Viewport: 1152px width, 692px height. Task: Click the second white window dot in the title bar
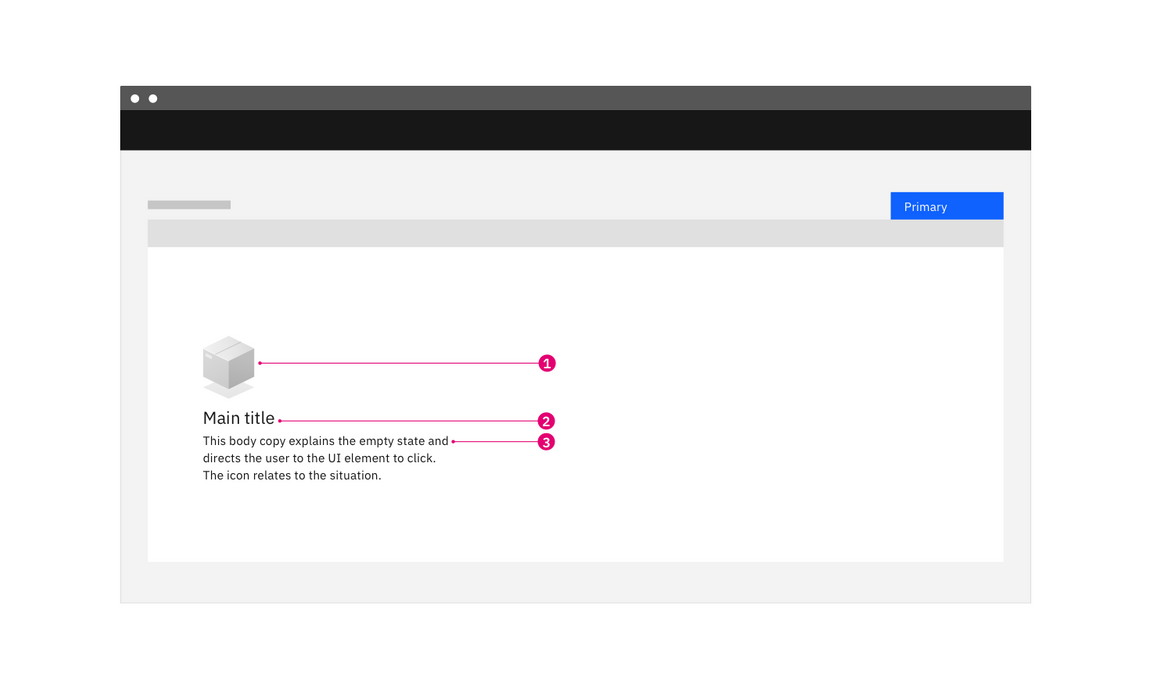[x=153, y=98]
